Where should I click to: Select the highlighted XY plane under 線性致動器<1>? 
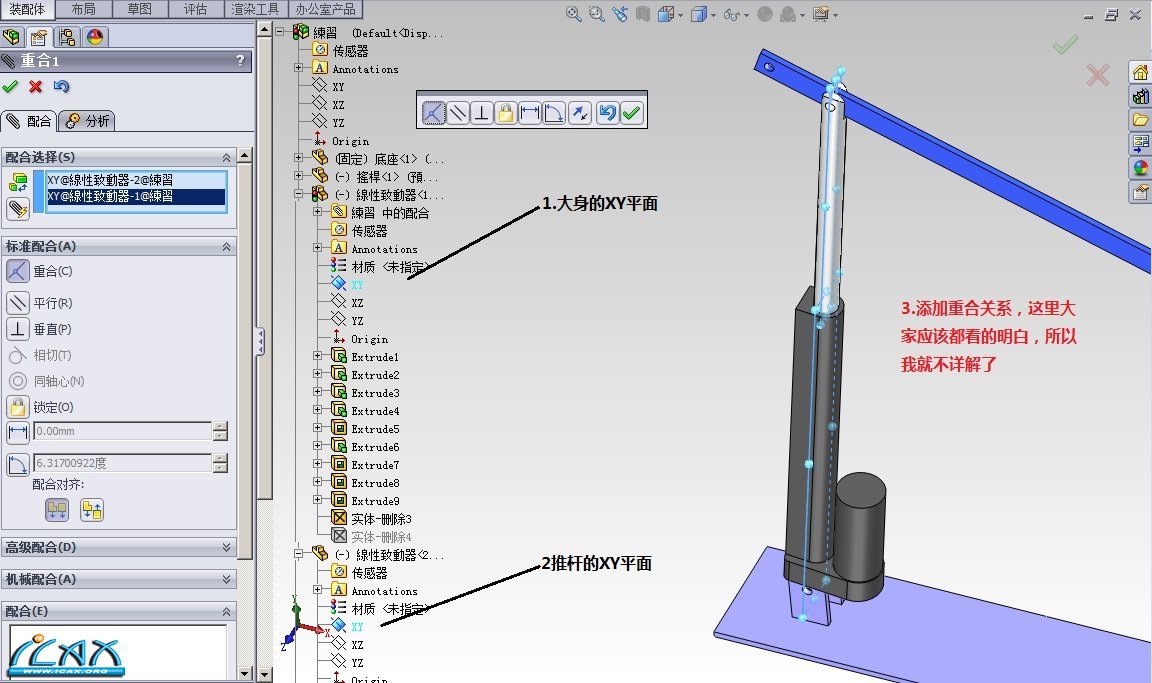pos(357,285)
